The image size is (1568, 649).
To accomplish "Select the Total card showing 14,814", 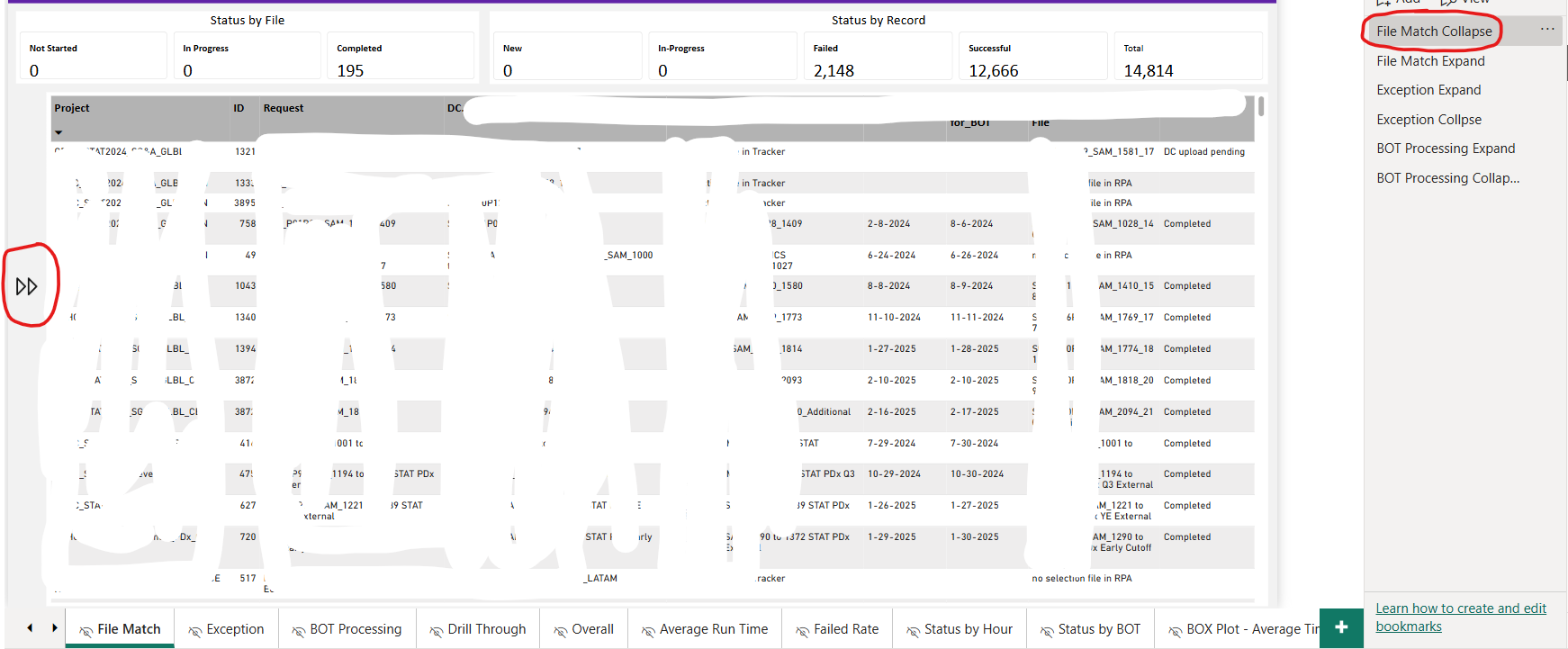I will [x=1188, y=56].
